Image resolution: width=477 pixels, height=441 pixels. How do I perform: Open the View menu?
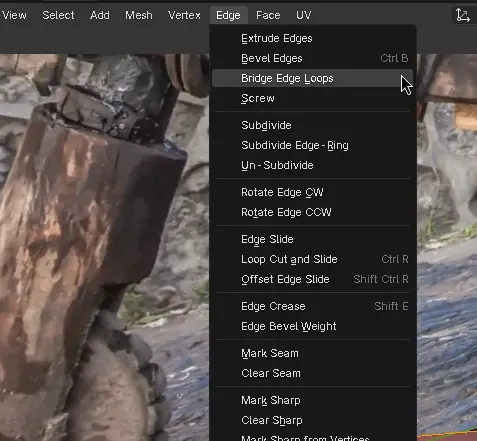point(14,15)
